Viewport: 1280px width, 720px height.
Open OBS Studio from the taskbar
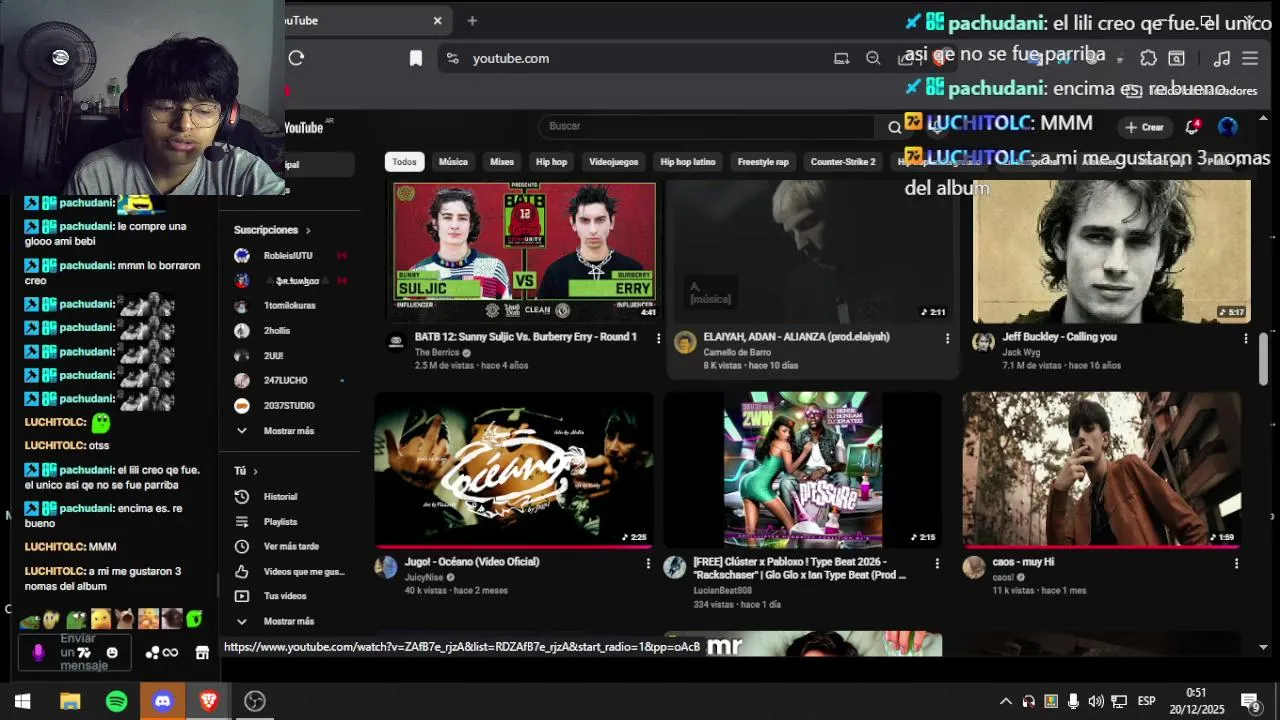tap(254, 701)
